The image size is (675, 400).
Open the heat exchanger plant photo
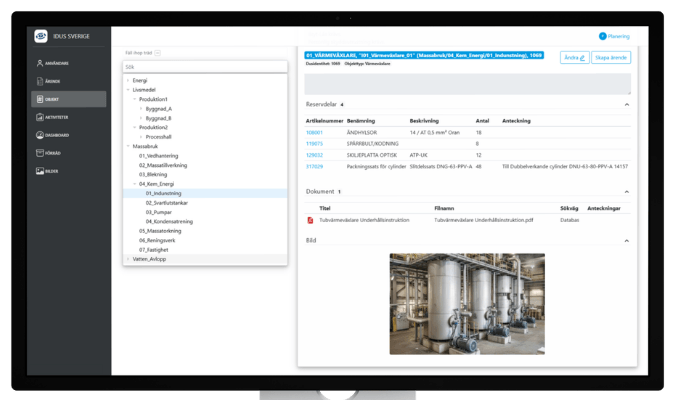[x=467, y=304]
